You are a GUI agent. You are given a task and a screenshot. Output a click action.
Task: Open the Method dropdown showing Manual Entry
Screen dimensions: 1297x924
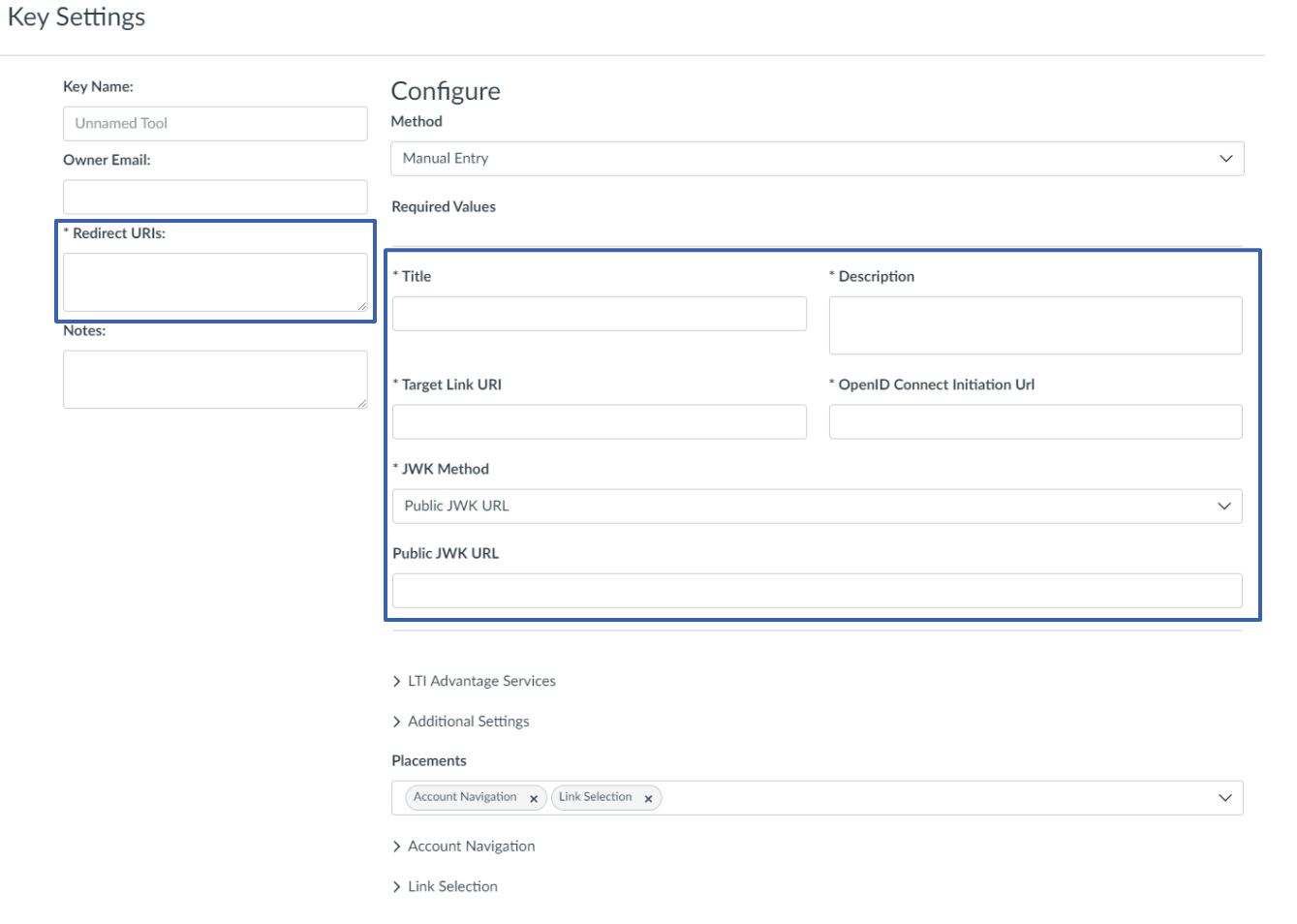pos(817,159)
